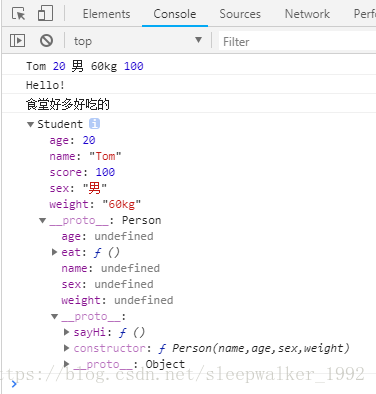Click the 'age: undefined' prototype property
Image resolution: width=376 pixels, height=394 pixels.
(107, 236)
